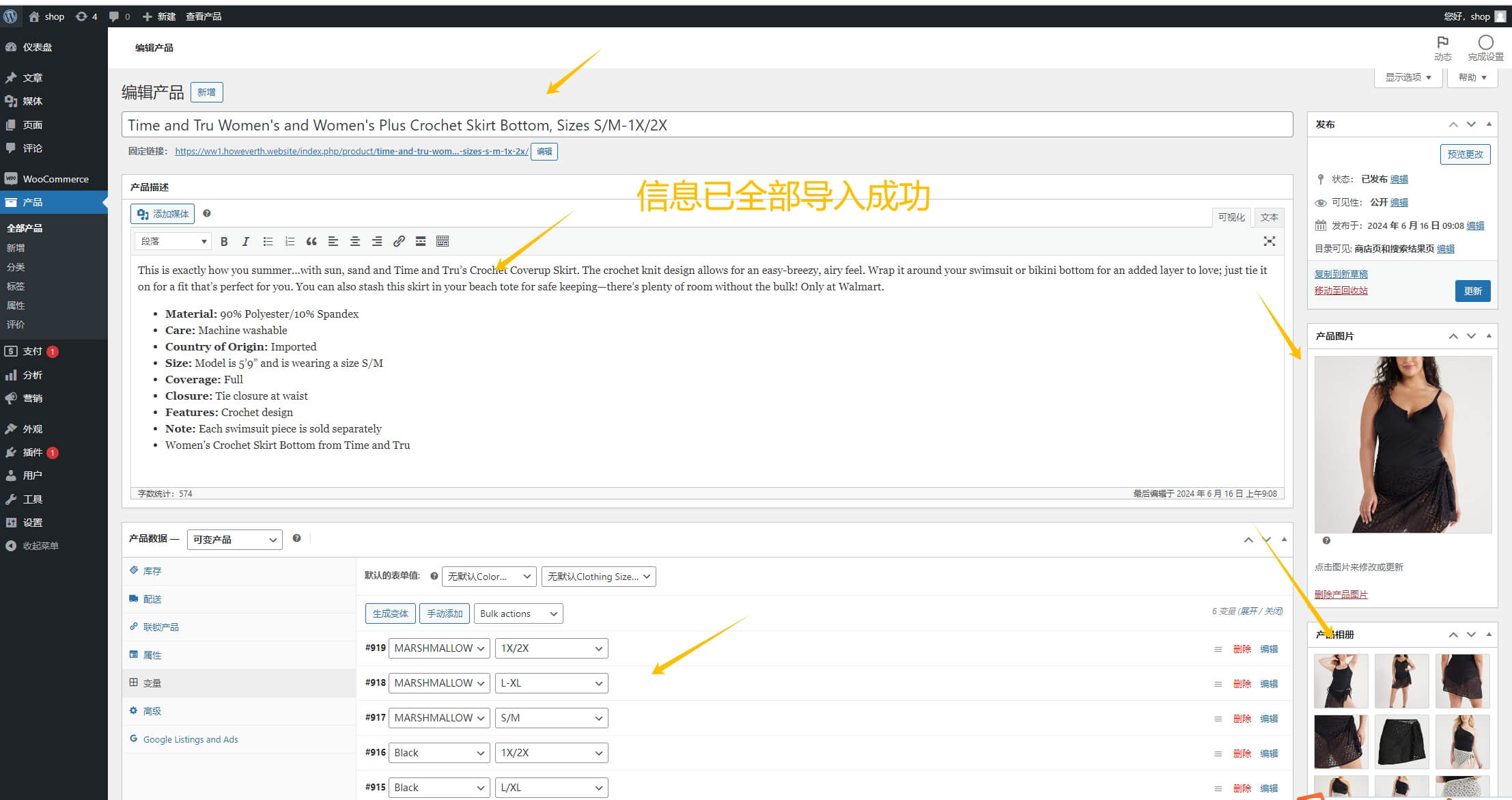The height and width of the screenshot is (800, 1512).
Task: Open the WordPress logo menu
Action: click(x=10, y=16)
